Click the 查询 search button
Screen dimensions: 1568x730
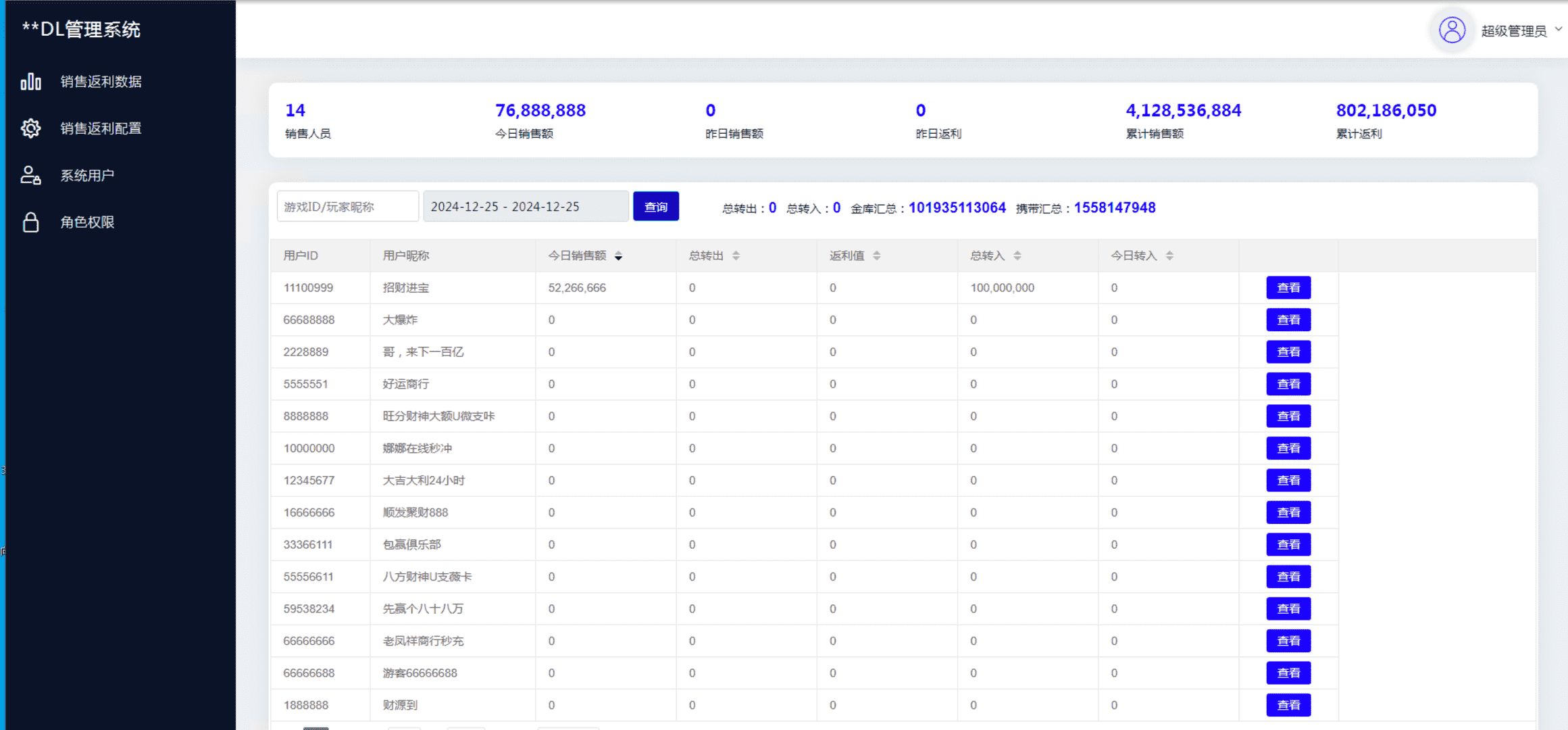[x=655, y=207]
